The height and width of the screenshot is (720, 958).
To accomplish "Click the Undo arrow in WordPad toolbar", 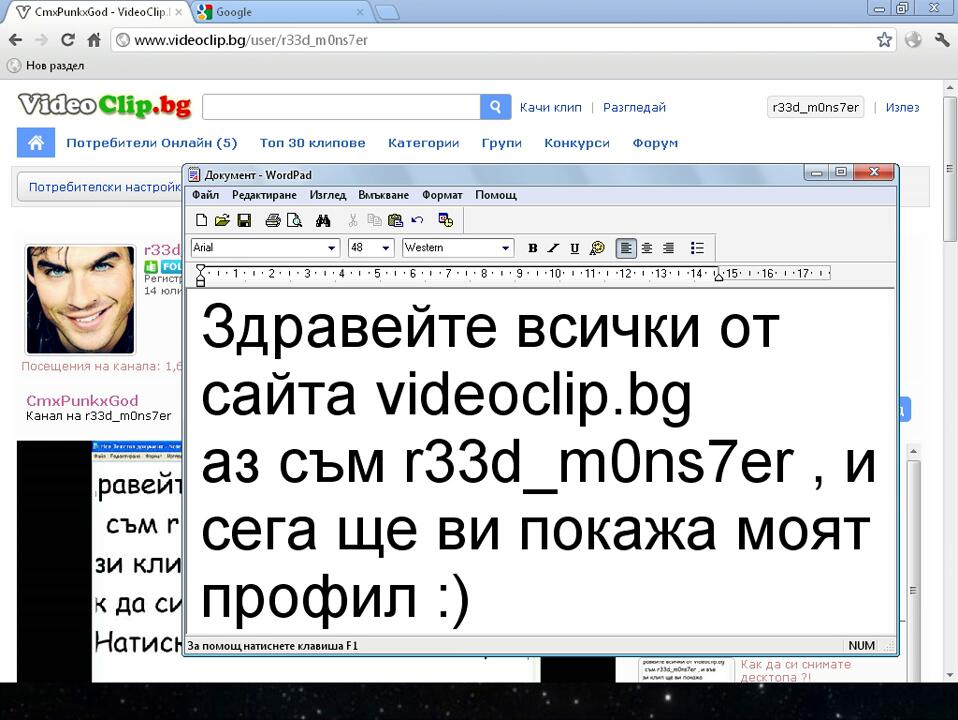I will (x=417, y=220).
